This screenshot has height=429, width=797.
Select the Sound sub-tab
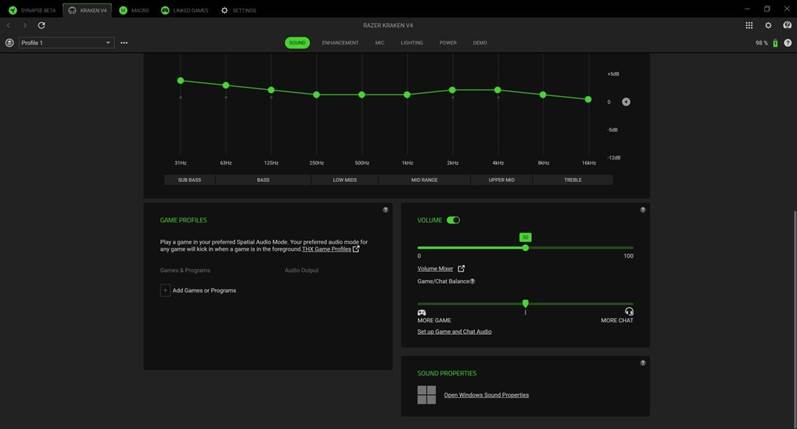[x=297, y=43]
